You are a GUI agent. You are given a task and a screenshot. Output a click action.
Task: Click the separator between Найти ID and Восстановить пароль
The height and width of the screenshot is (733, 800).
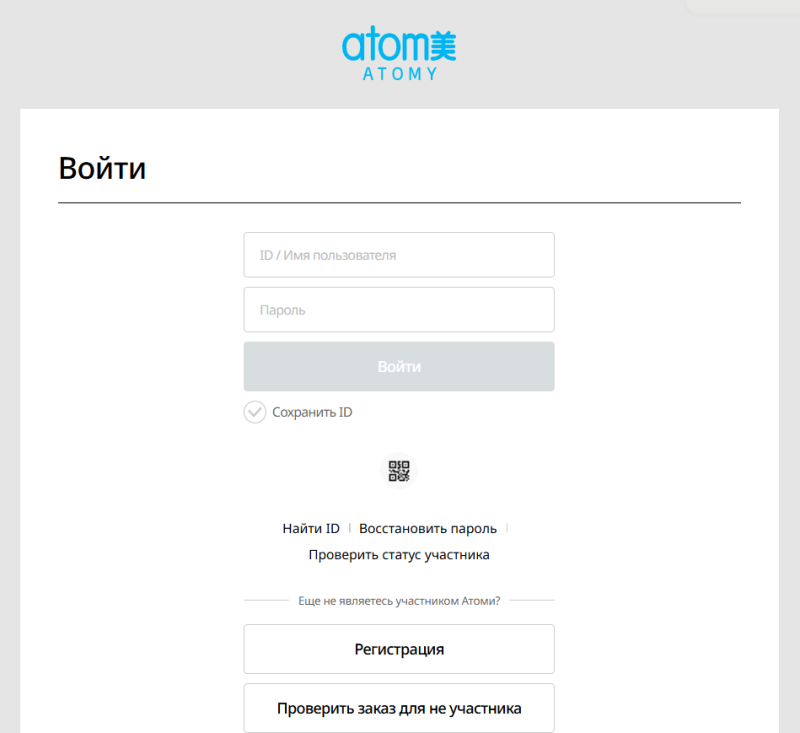point(349,528)
